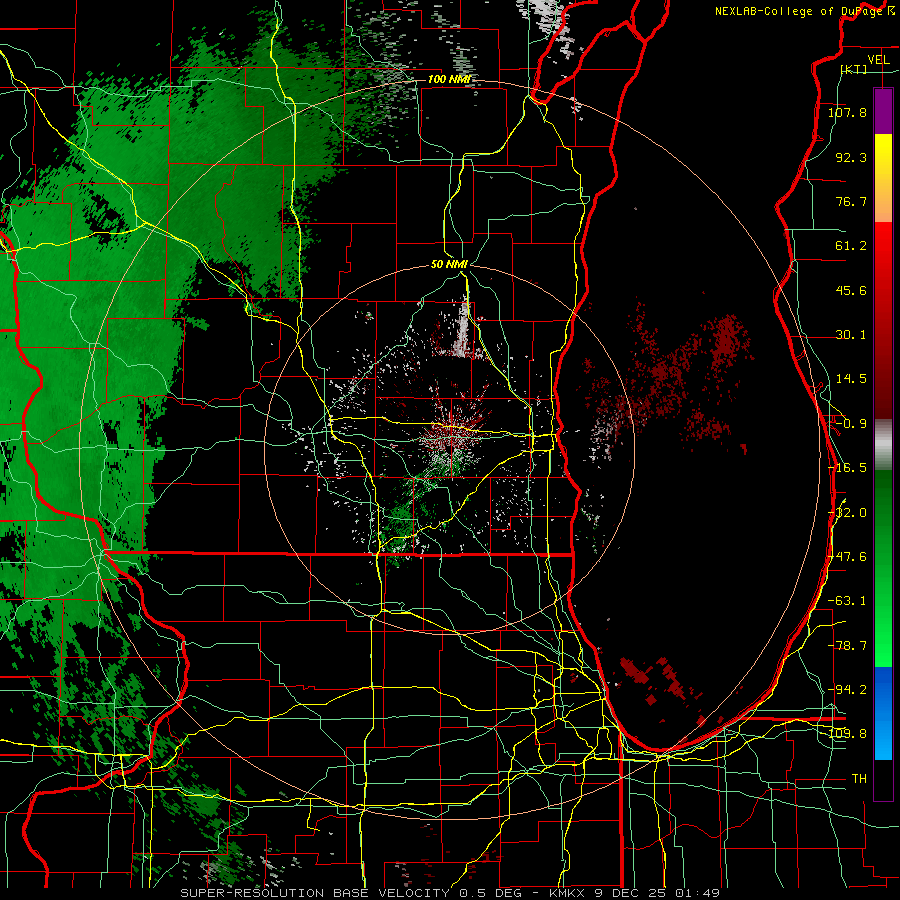Select the -78.7 scale value

[x=847, y=646]
